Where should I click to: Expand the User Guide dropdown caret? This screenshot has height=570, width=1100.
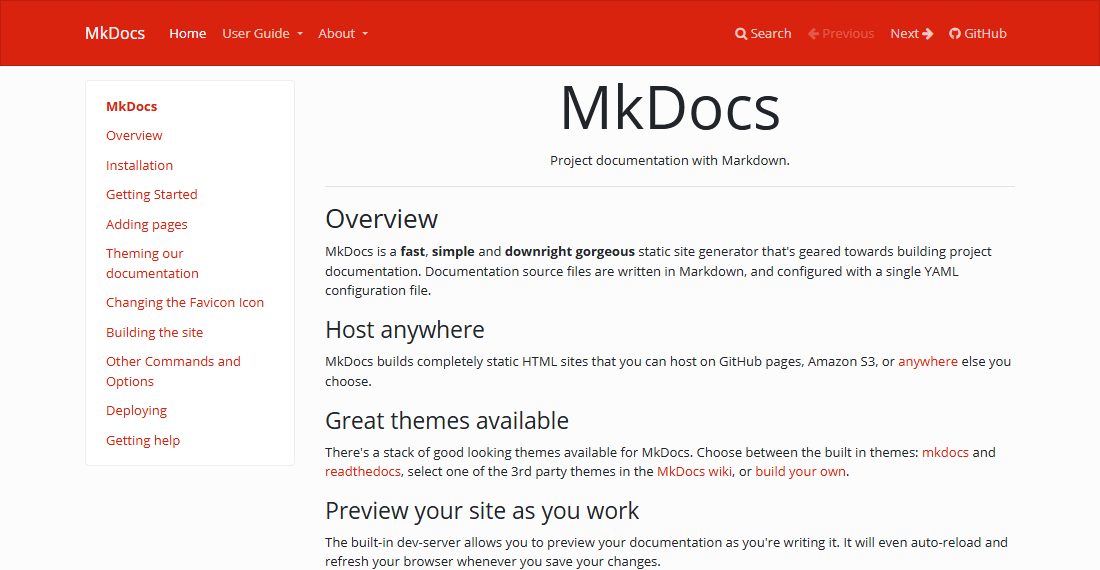pos(300,34)
